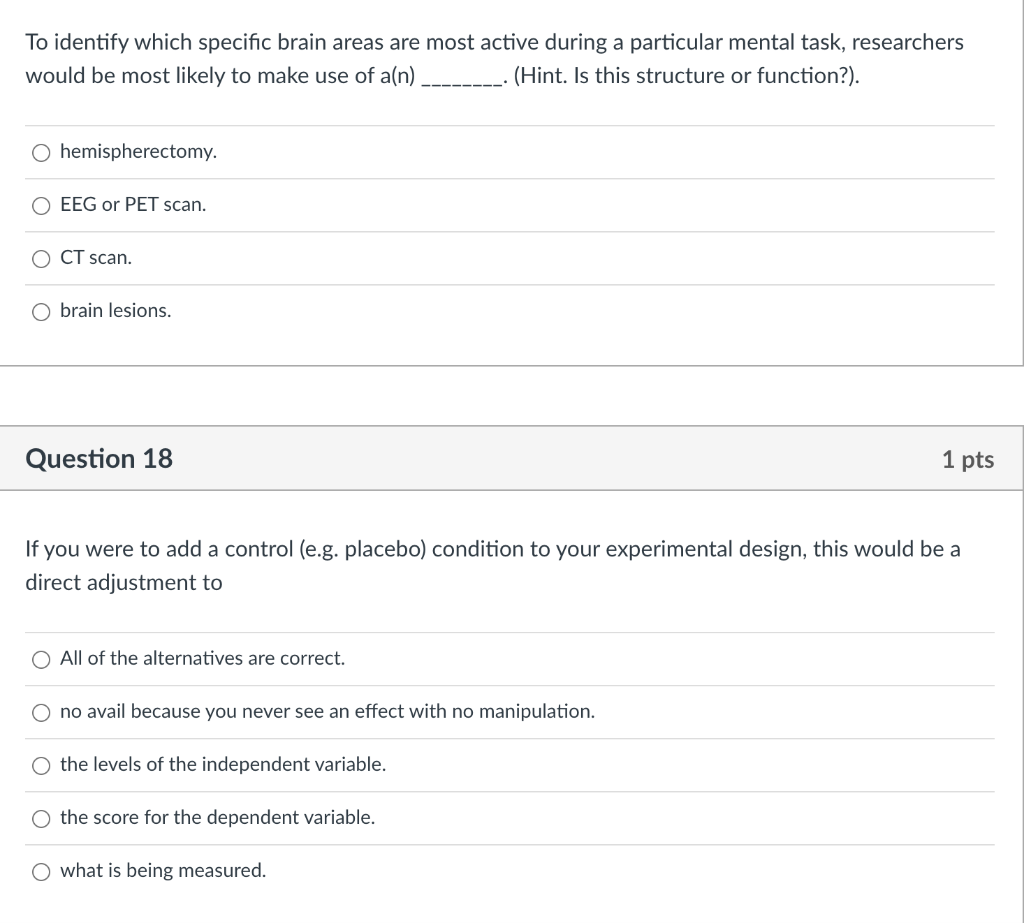Select All of the alternatives are correct

tap(41, 660)
